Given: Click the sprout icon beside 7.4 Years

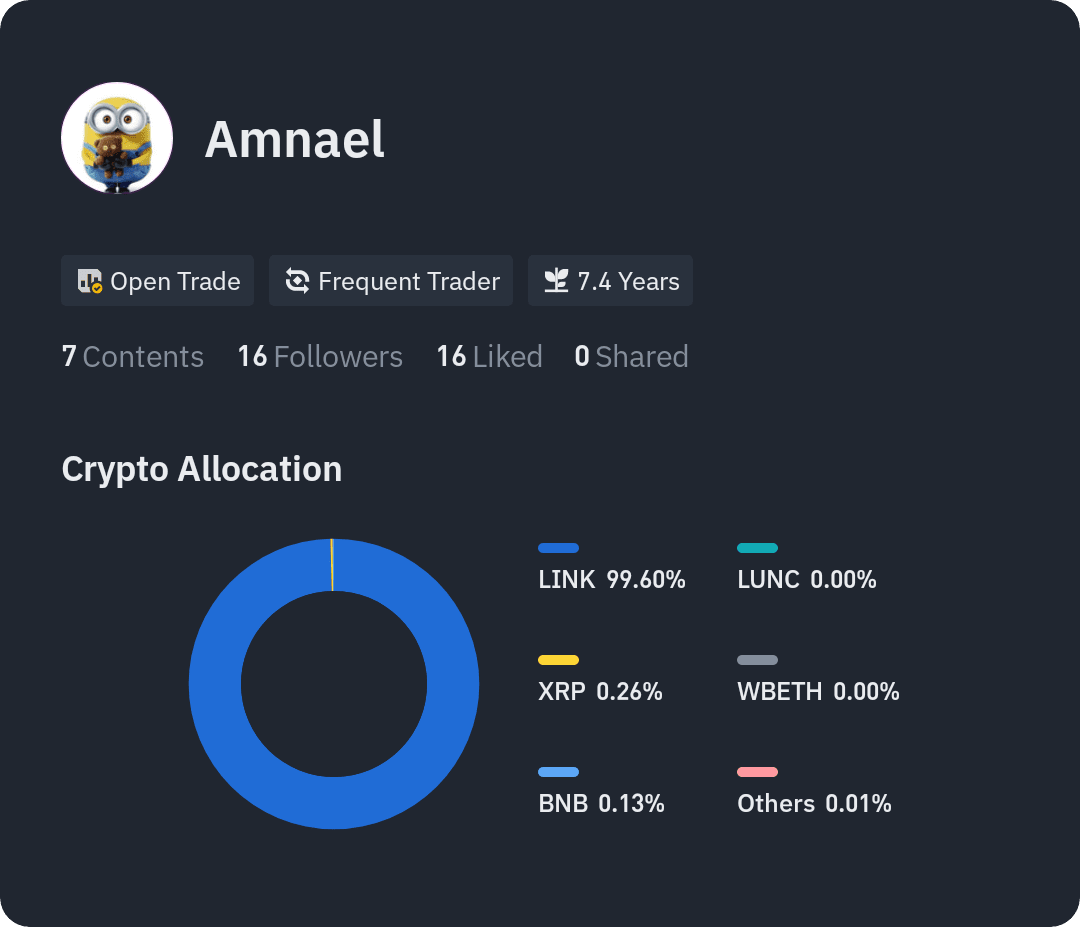Looking at the screenshot, I should (x=557, y=281).
